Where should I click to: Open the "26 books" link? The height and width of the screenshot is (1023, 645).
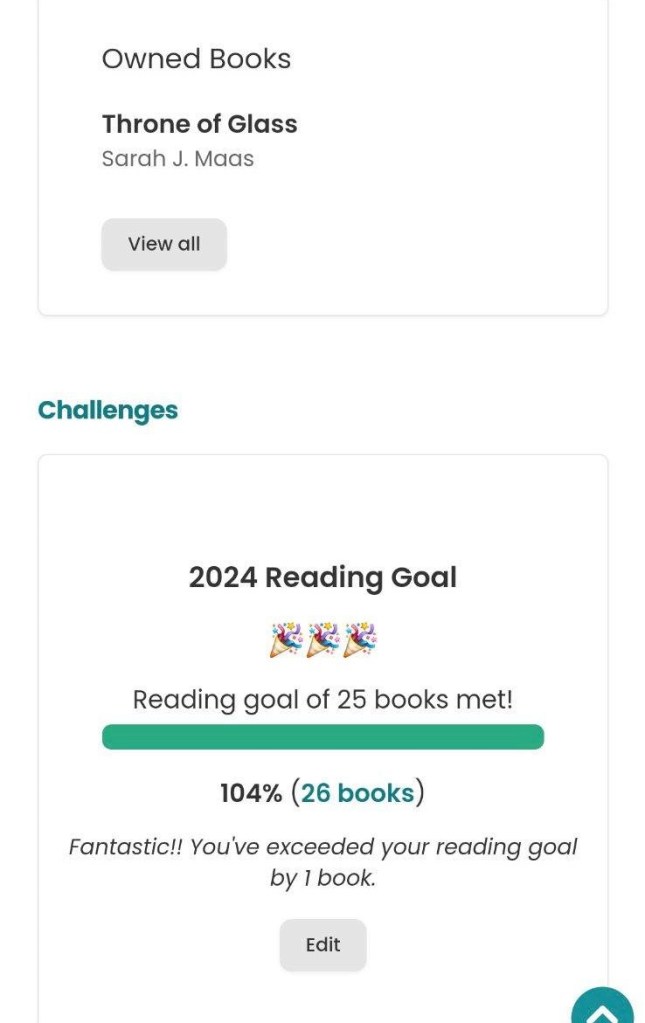(357, 793)
